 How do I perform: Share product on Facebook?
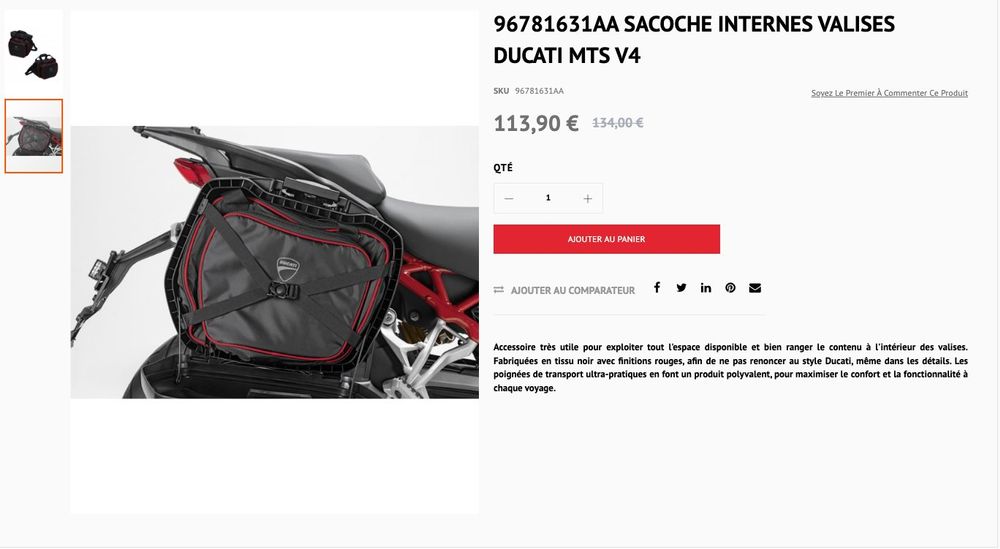coord(657,288)
